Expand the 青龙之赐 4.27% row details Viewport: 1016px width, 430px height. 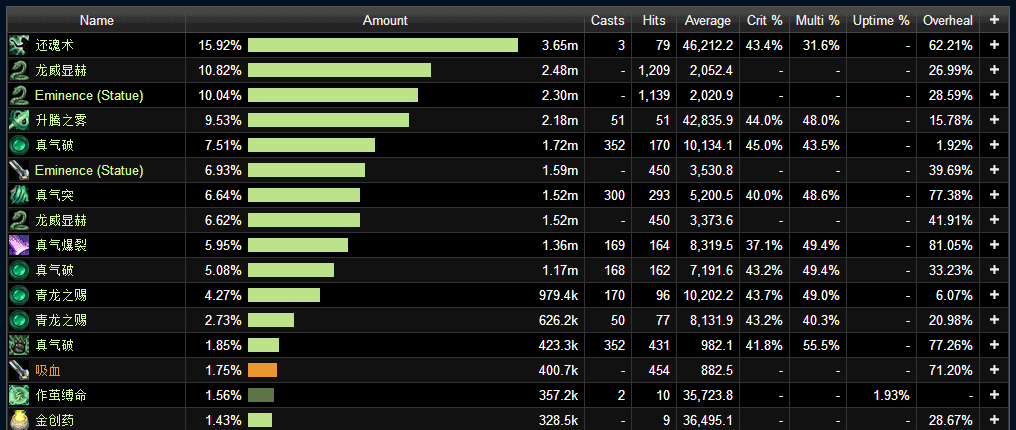click(x=995, y=296)
